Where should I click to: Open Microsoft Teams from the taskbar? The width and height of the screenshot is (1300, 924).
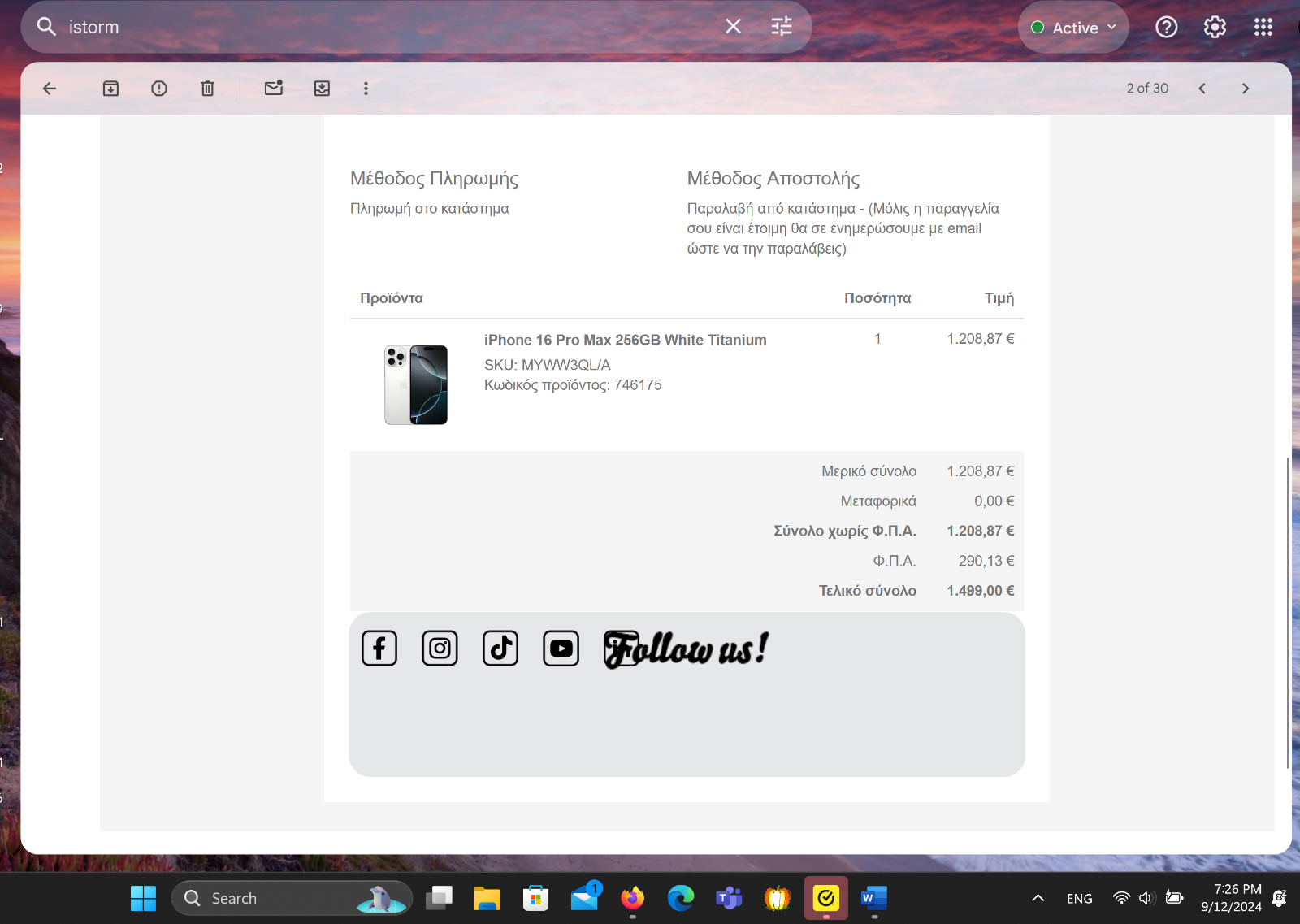click(729, 898)
